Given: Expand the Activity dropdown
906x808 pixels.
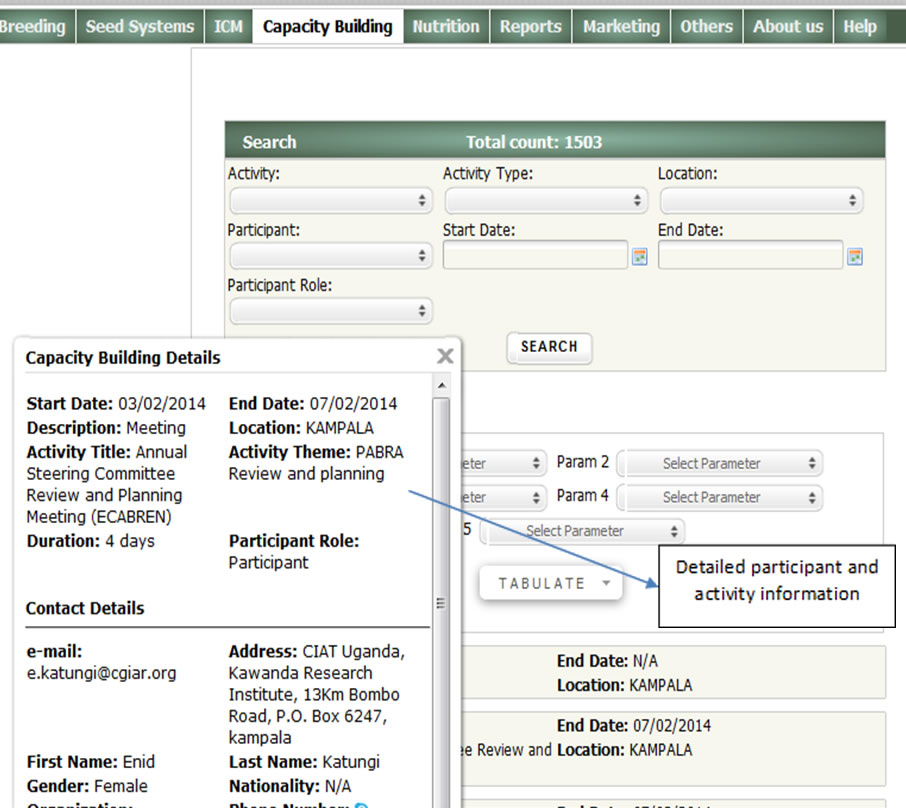Looking at the screenshot, I should click(x=330, y=201).
